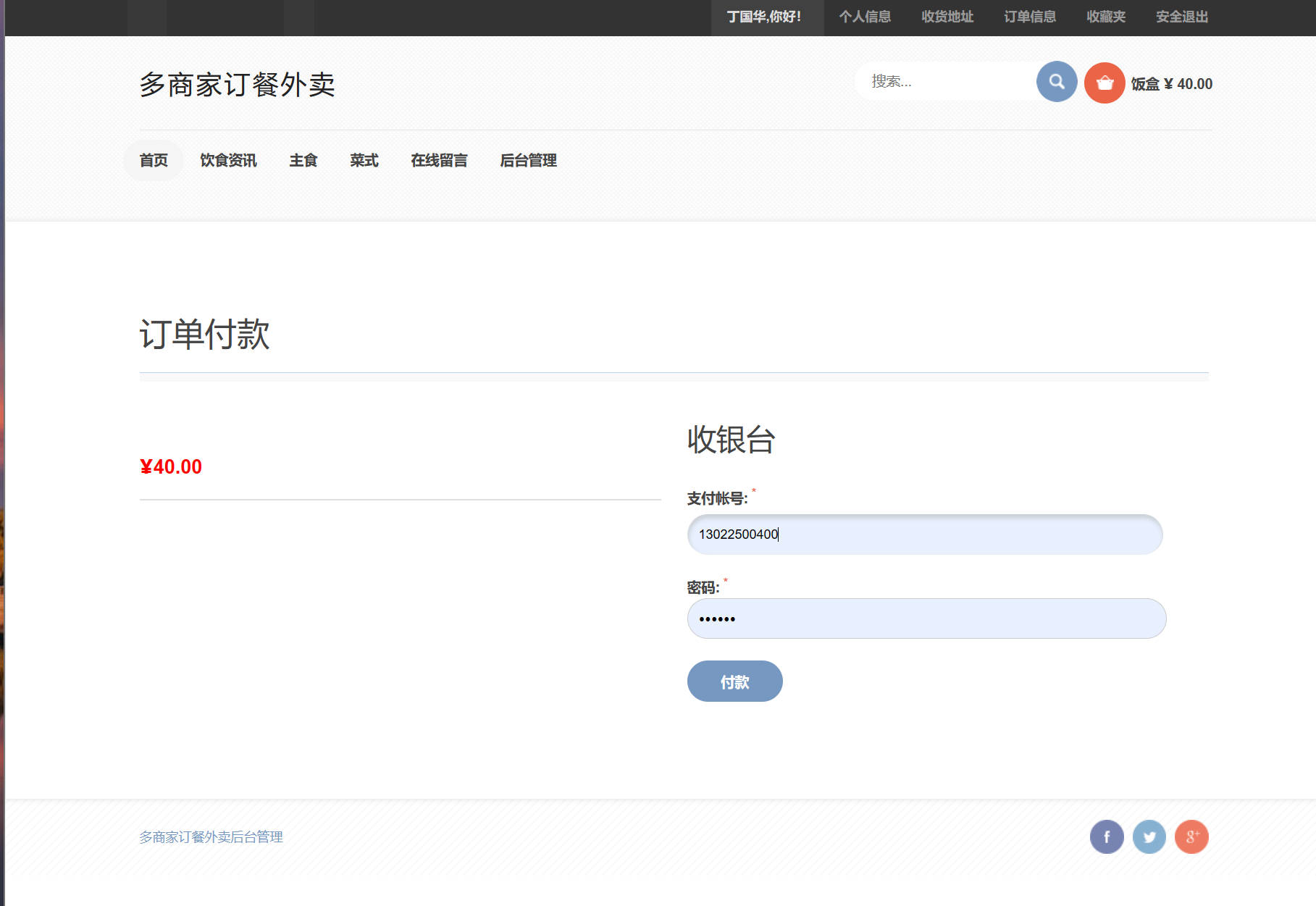
Task: Click 安全退出 to log out
Action: point(1180,17)
